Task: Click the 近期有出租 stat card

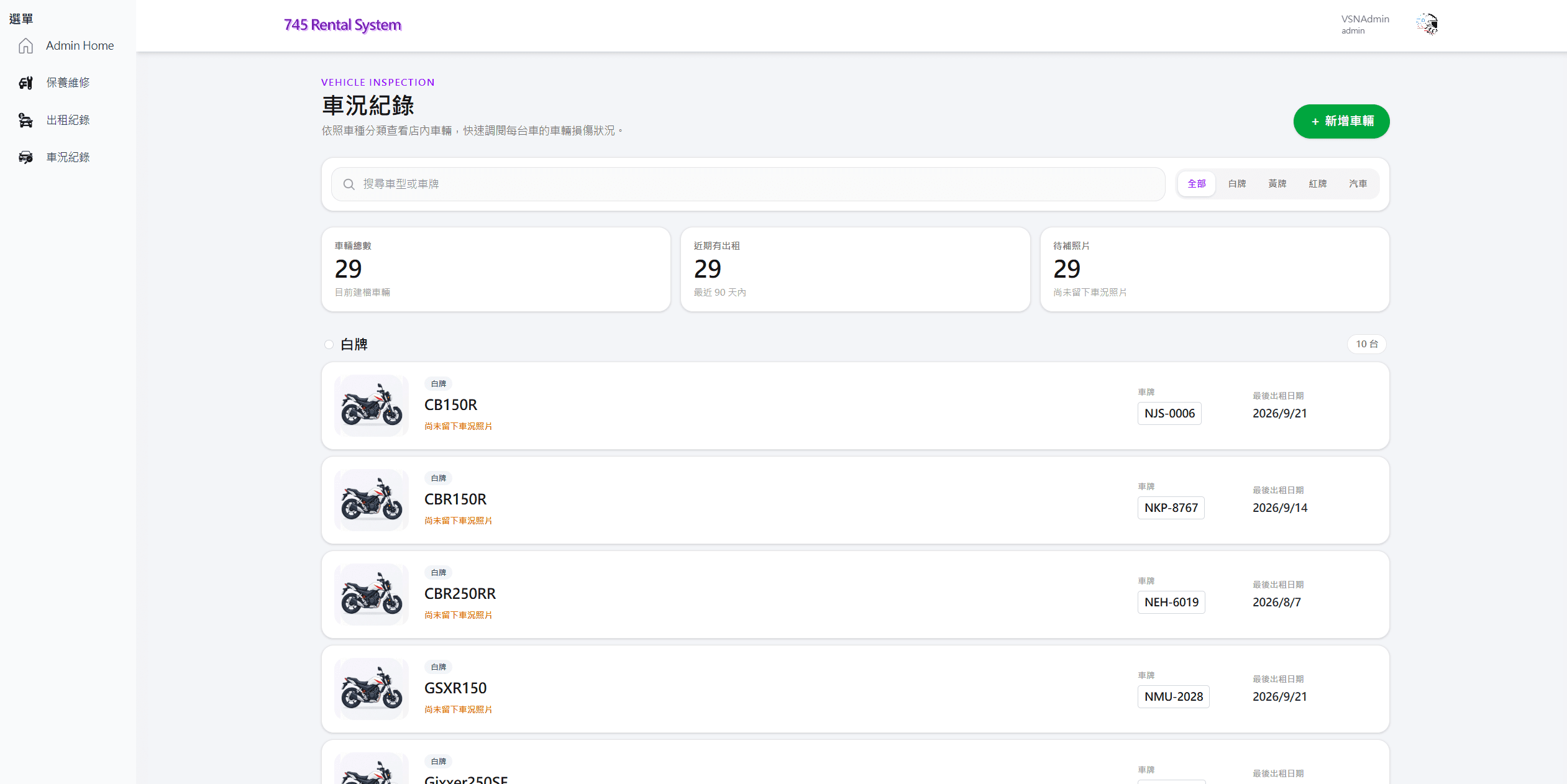Action: click(x=855, y=270)
